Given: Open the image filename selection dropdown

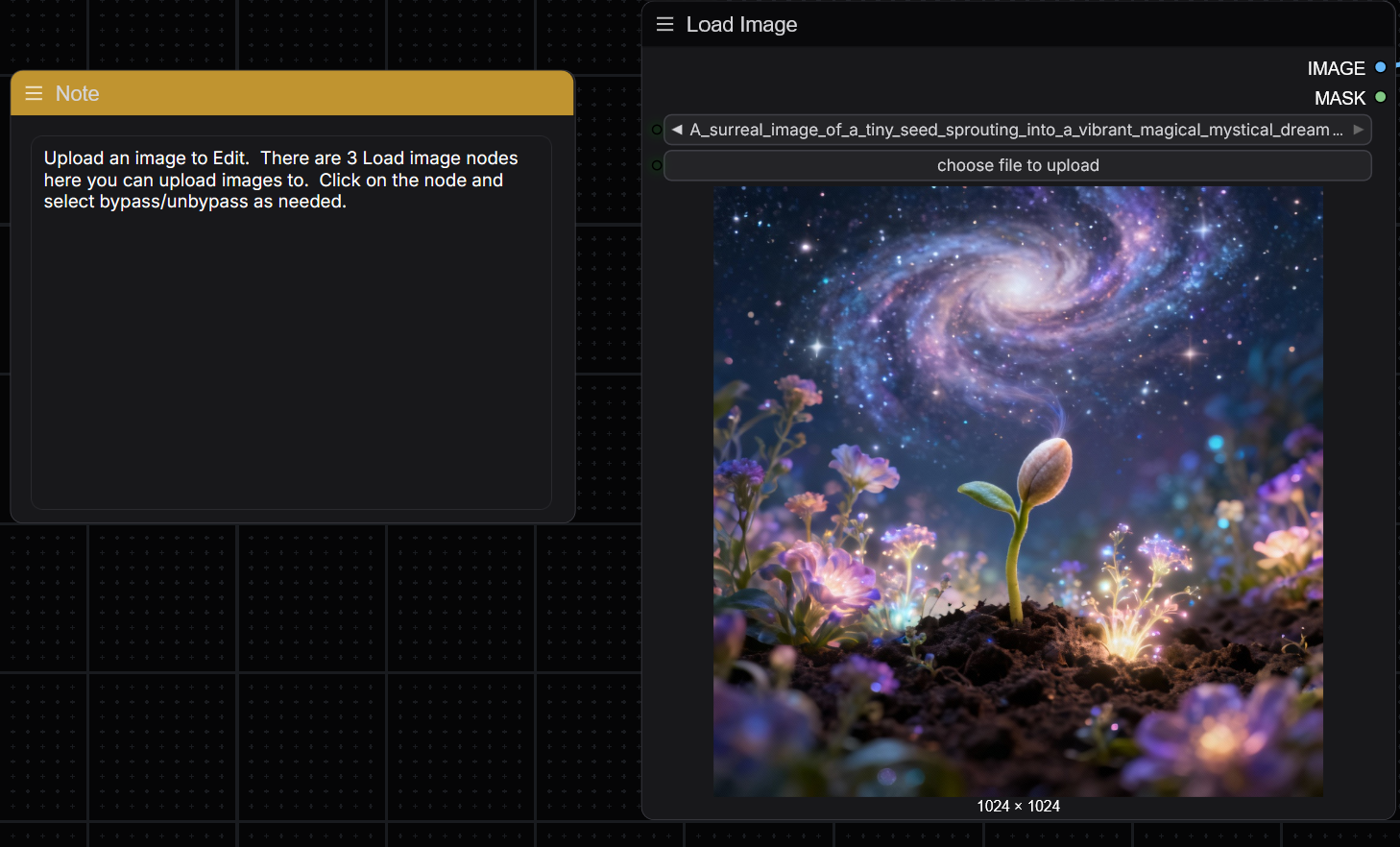Looking at the screenshot, I should pyautogui.click(x=1018, y=129).
